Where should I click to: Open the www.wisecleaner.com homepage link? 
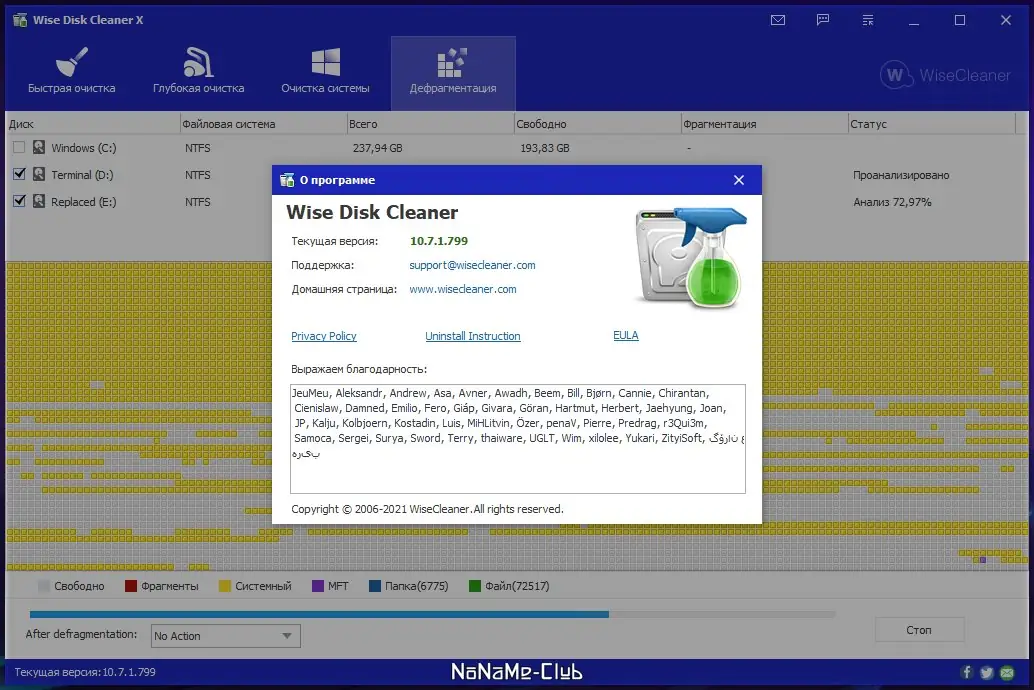pyautogui.click(x=462, y=289)
